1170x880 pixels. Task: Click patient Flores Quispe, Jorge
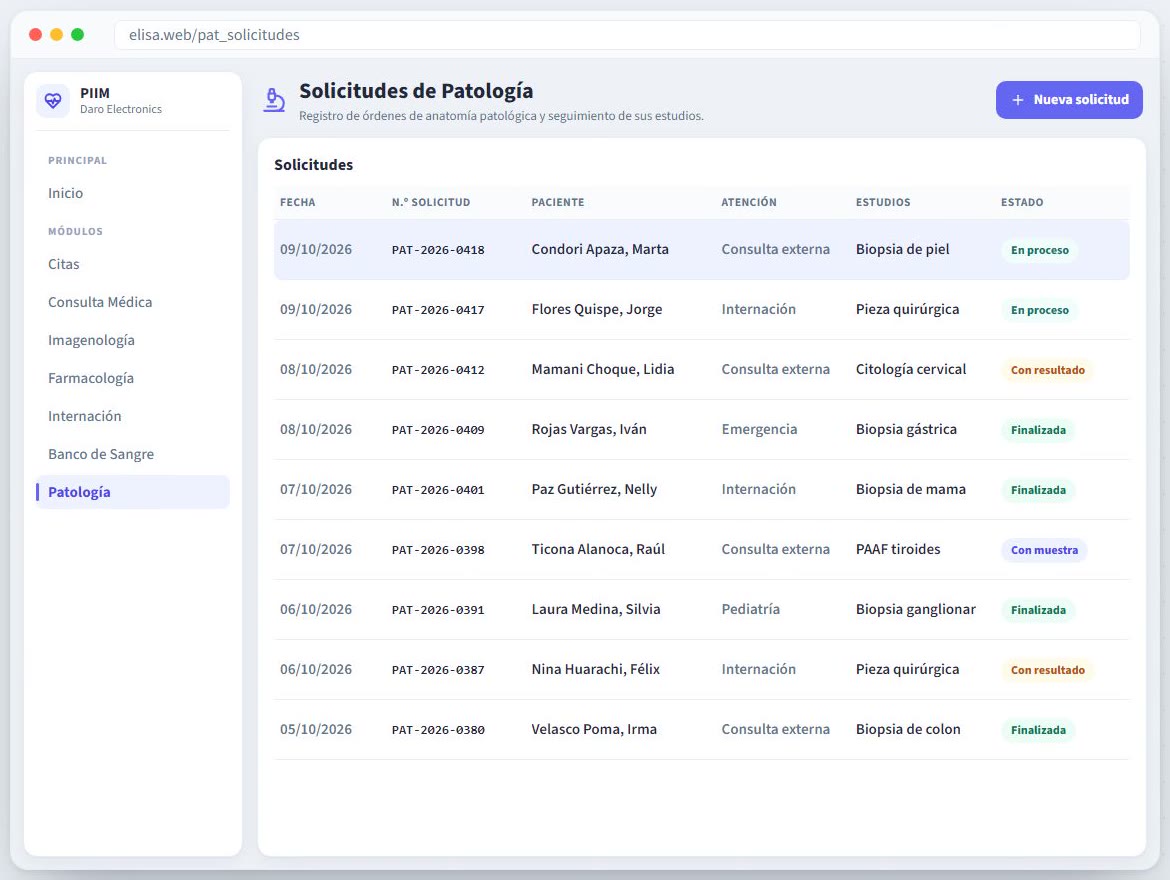597,310
